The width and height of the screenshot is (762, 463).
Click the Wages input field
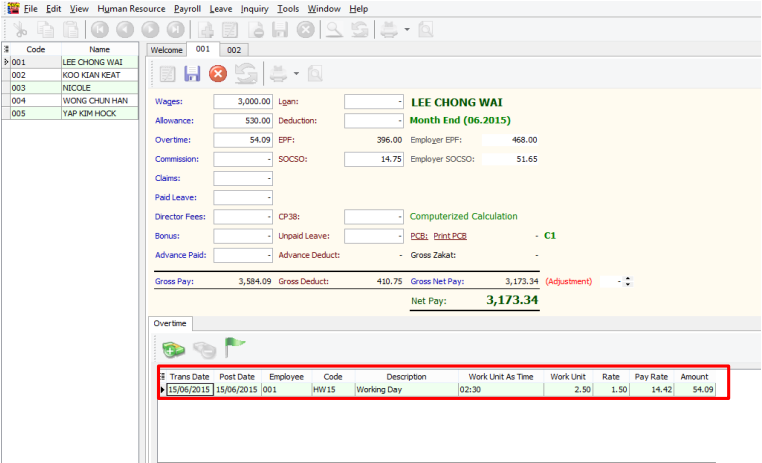point(243,101)
